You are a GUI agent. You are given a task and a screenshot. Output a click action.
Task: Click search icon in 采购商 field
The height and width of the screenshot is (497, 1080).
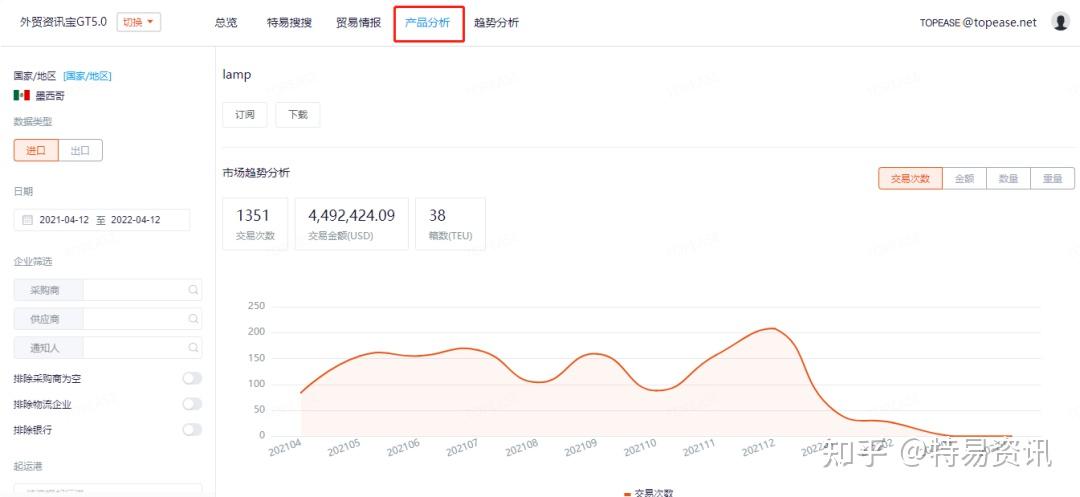click(194, 290)
